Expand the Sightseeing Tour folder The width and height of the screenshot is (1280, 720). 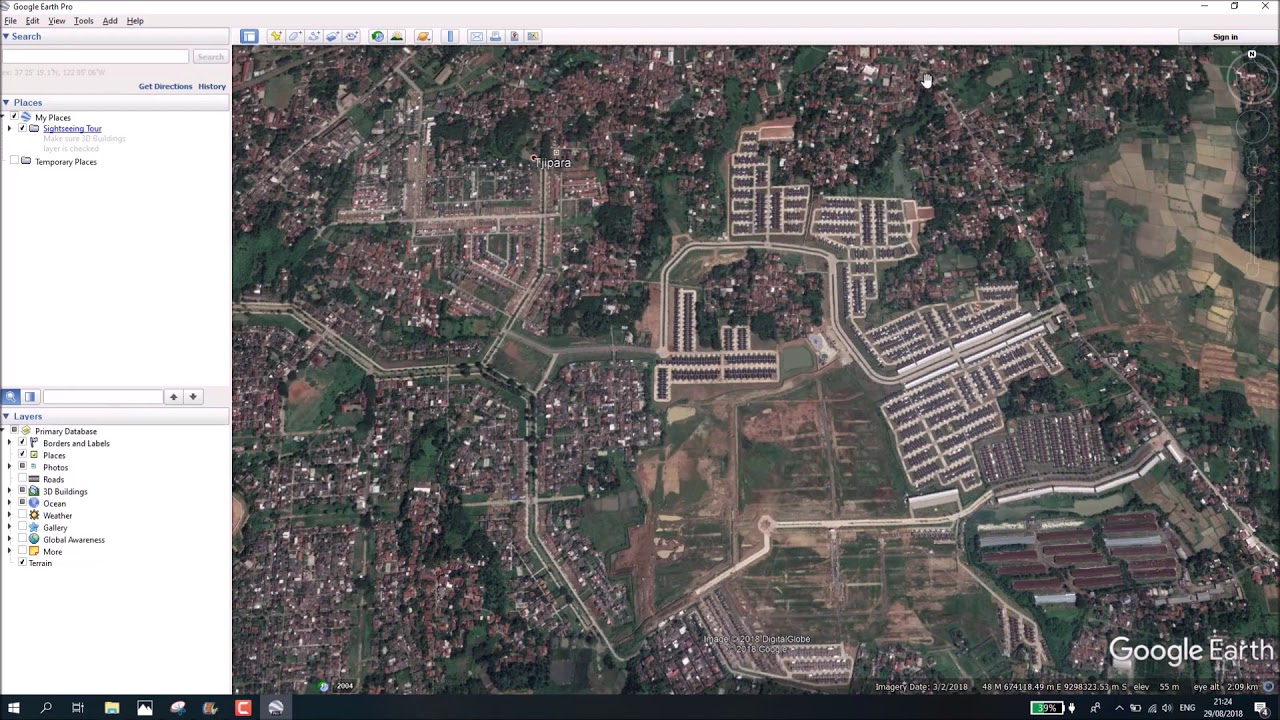(10, 129)
